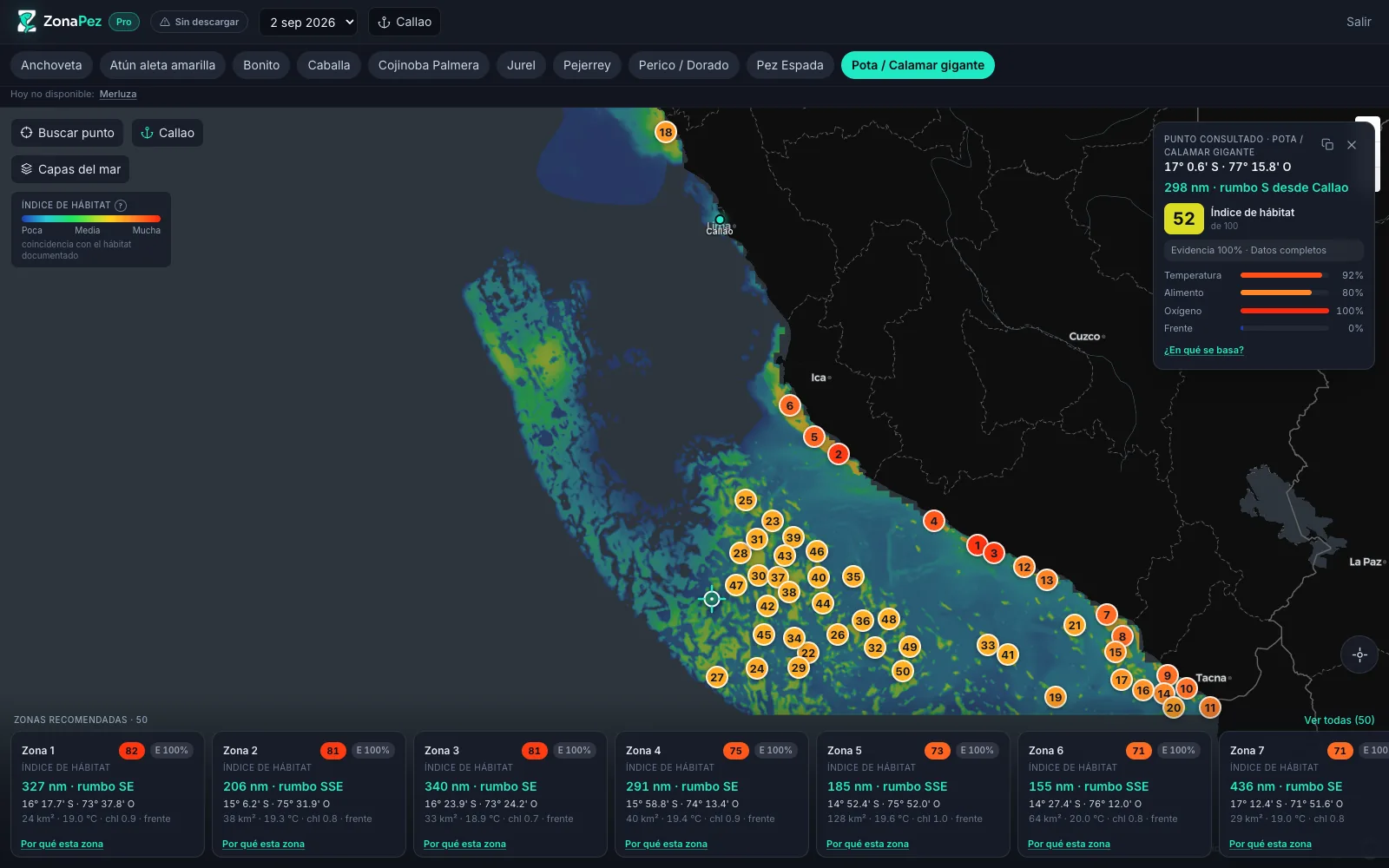Open the date dropdown 2 sep 2026
Viewport: 1389px width, 868px height.
pos(308,23)
